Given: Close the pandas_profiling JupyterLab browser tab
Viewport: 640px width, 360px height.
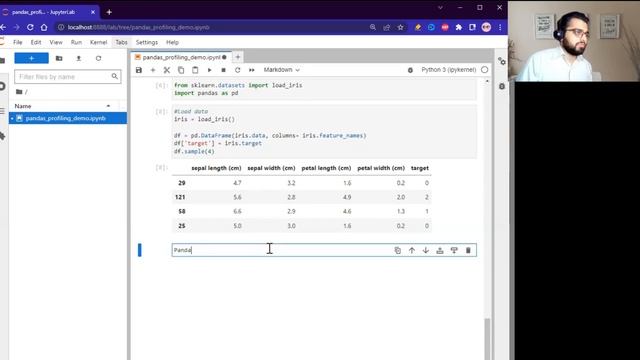Looking at the screenshot, I should click(93, 12).
